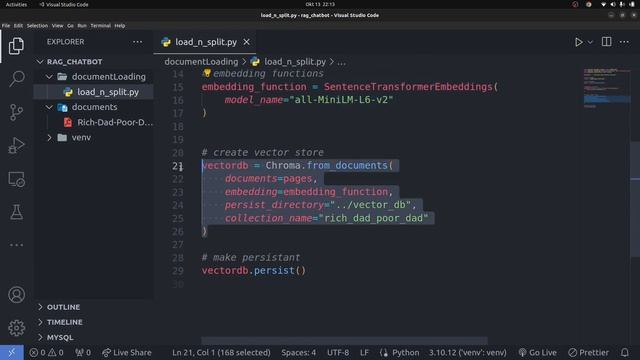This screenshot has width=640, height=360.
Task: Open the View menu
Action: coord(57,25)
